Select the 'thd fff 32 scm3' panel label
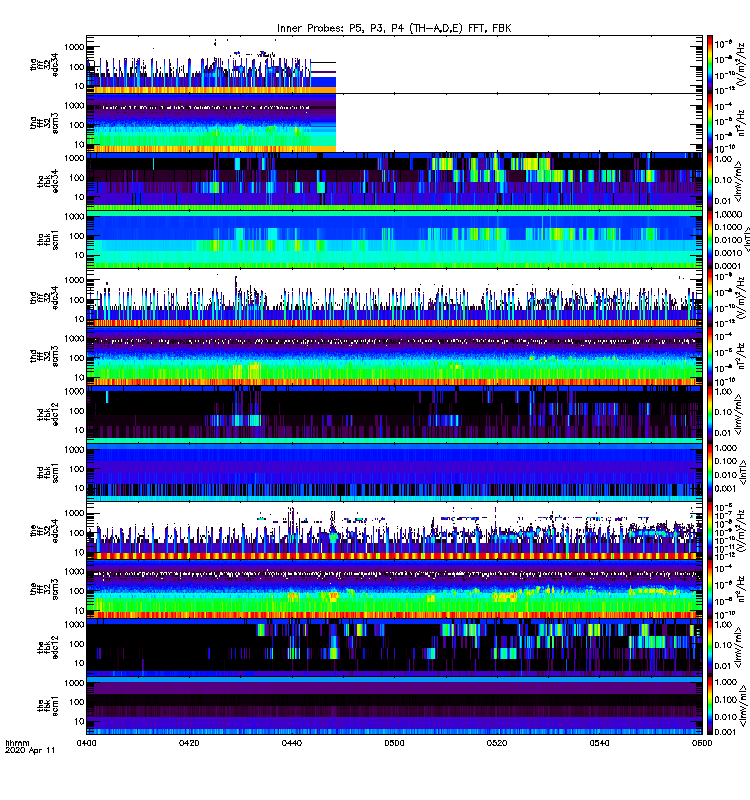750x800 pixels. point(44,356)
